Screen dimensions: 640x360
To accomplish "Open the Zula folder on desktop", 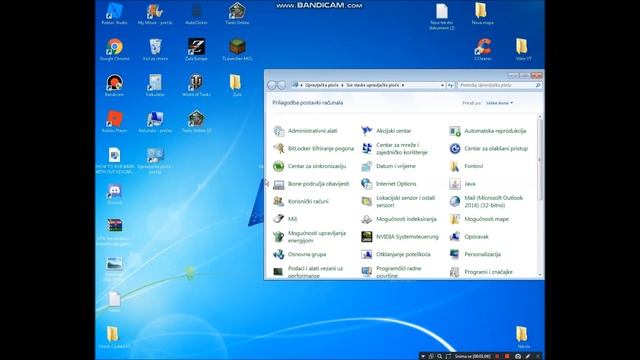I will pyautogui.click(x=236, y=85).
